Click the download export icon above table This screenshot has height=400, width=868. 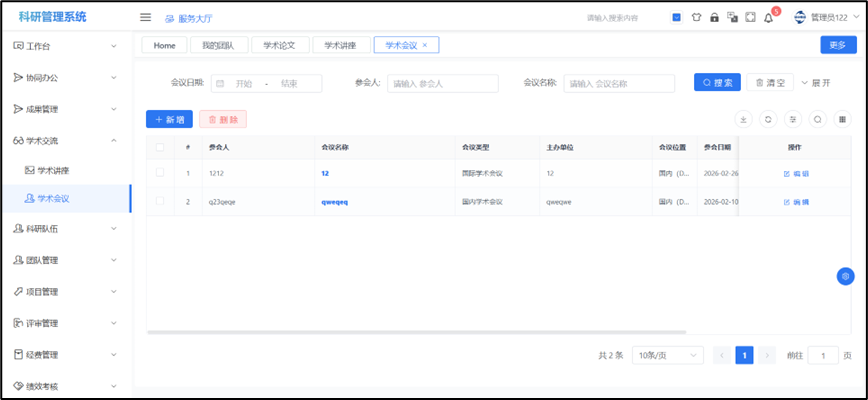click(x=743, y=119)
